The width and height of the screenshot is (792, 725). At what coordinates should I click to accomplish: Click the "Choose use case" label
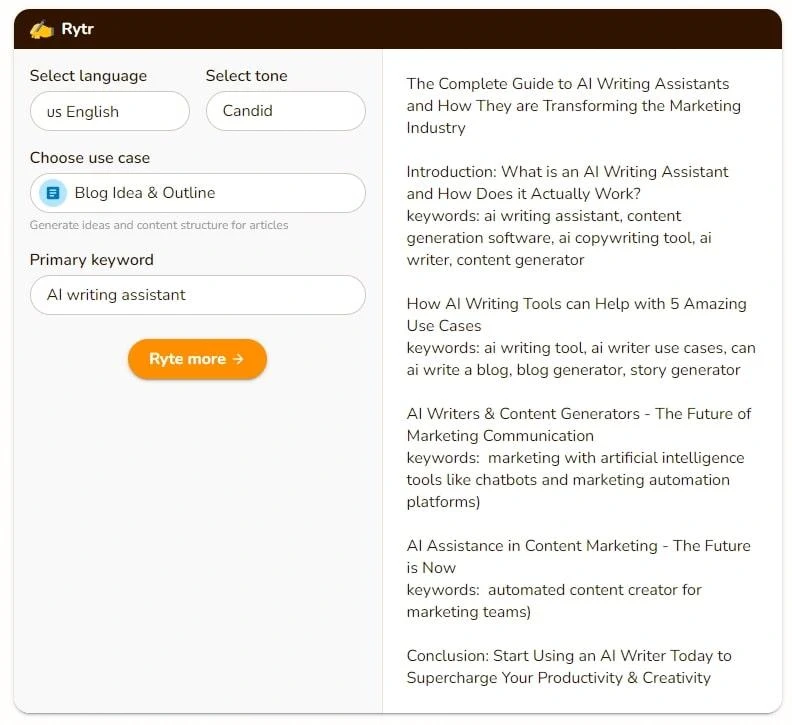click(90, 158)
